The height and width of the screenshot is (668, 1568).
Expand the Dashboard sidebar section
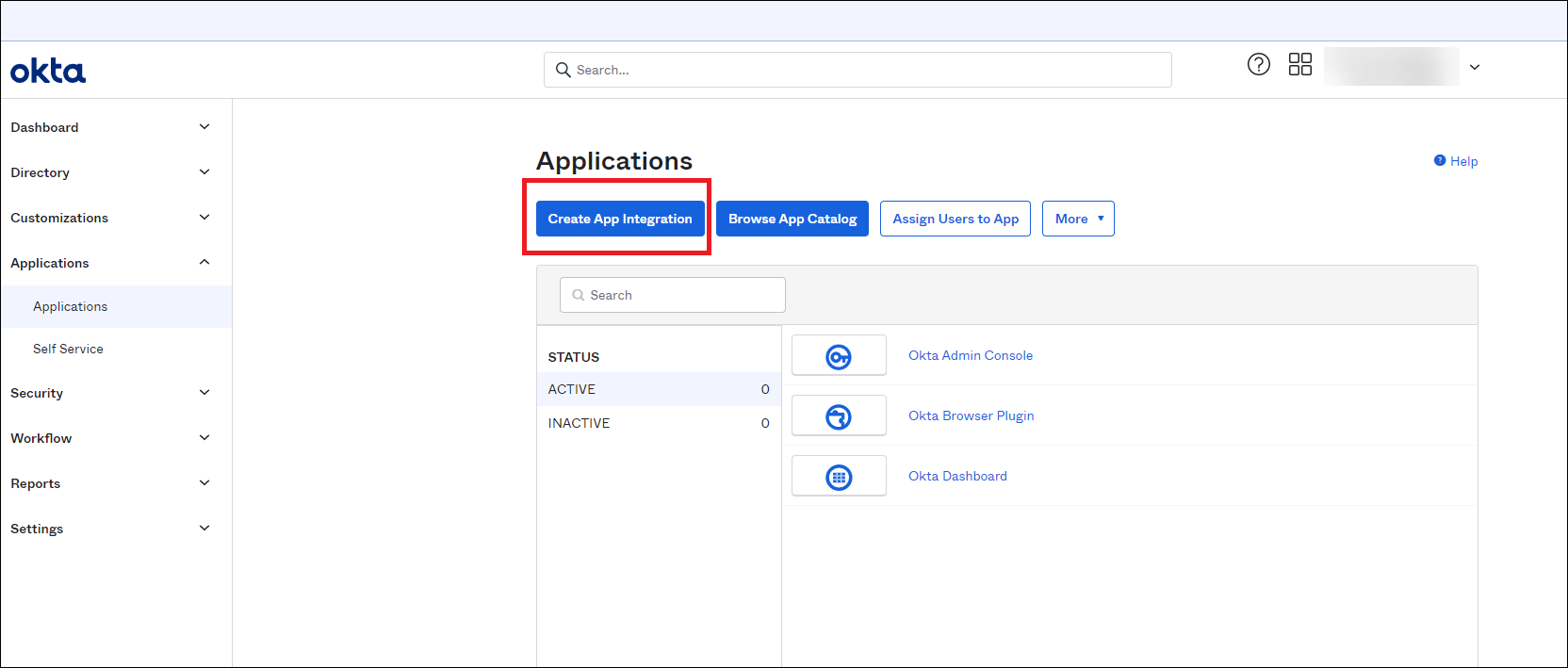click(204, 127)
